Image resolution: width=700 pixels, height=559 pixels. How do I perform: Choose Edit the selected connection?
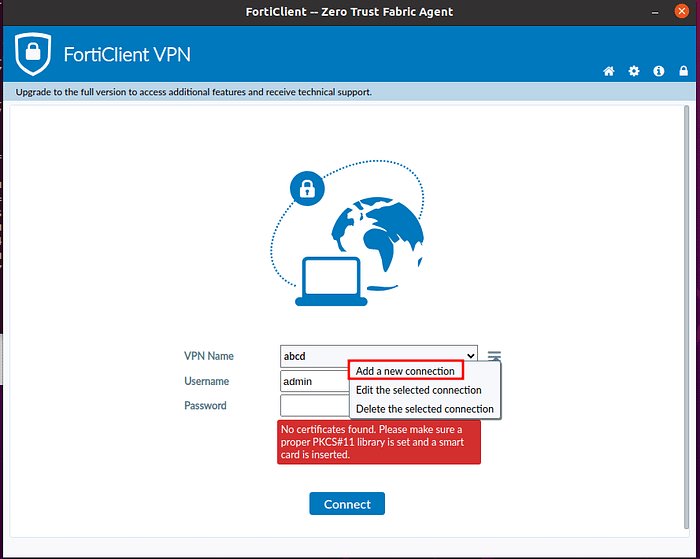[418, 390]
